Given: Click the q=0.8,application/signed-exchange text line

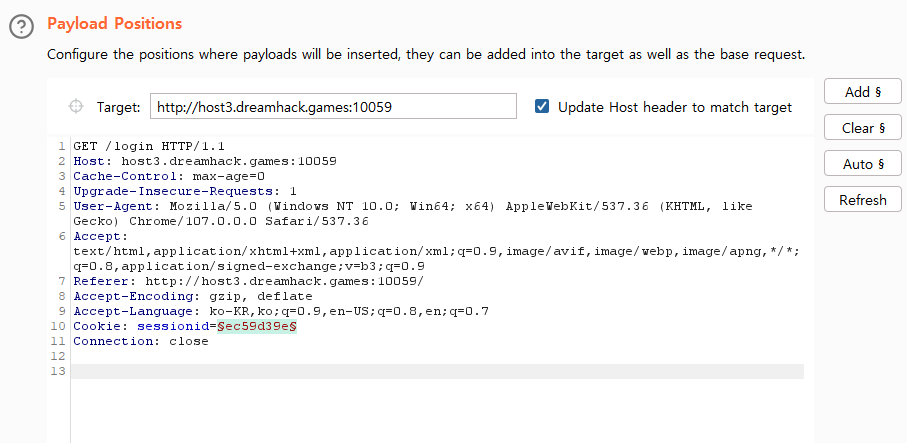Looking at the screenshot, I should [249, 267].
